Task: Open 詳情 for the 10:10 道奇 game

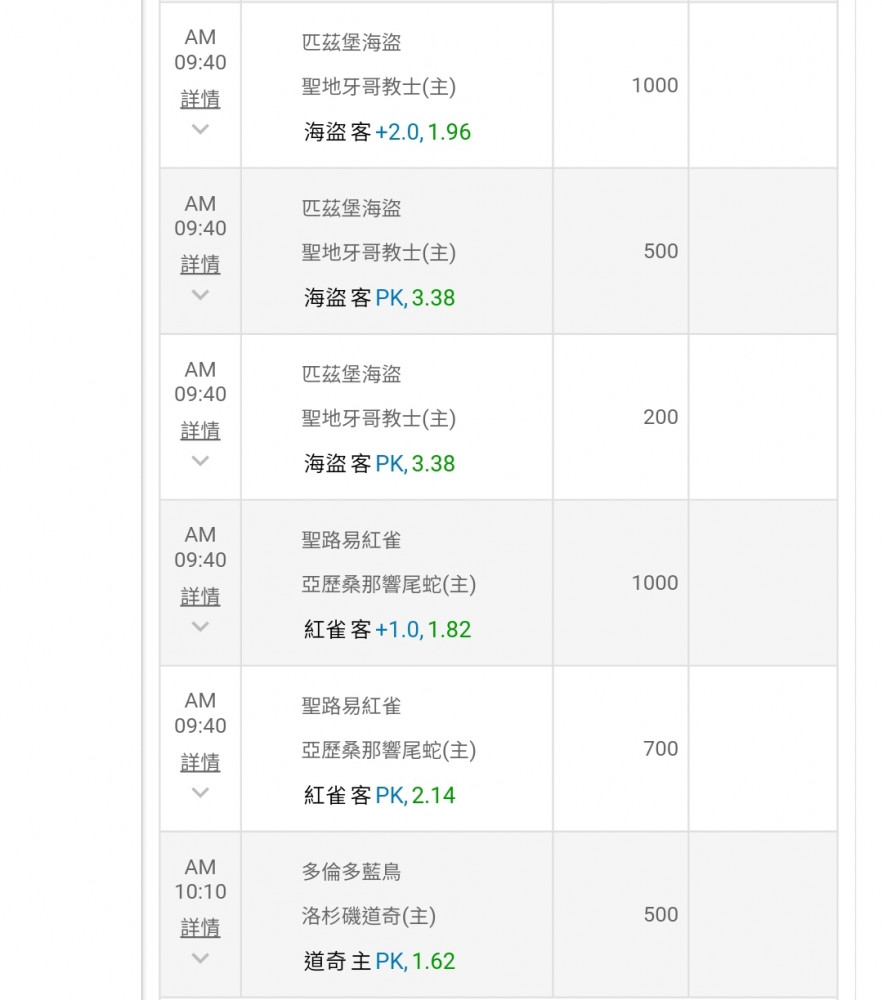Action: (200, 929)
